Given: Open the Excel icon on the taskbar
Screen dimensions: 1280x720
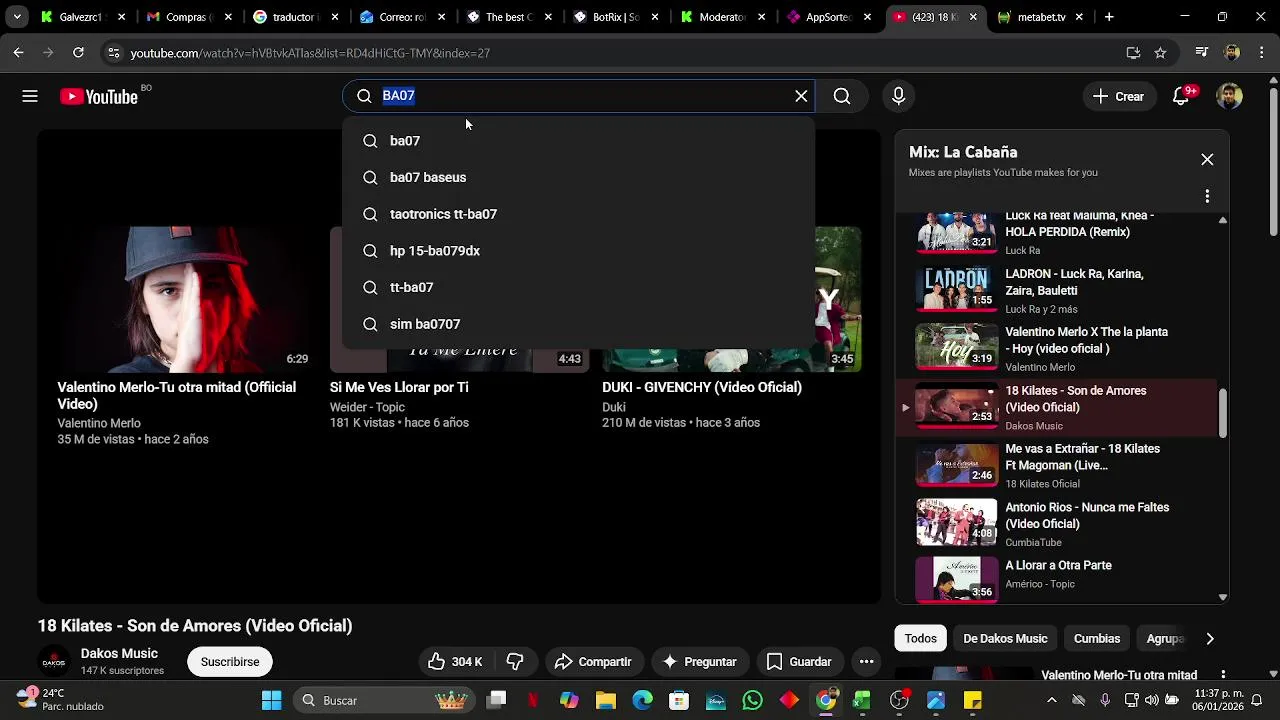Looking at the screenshot, I should coord(861,700).
